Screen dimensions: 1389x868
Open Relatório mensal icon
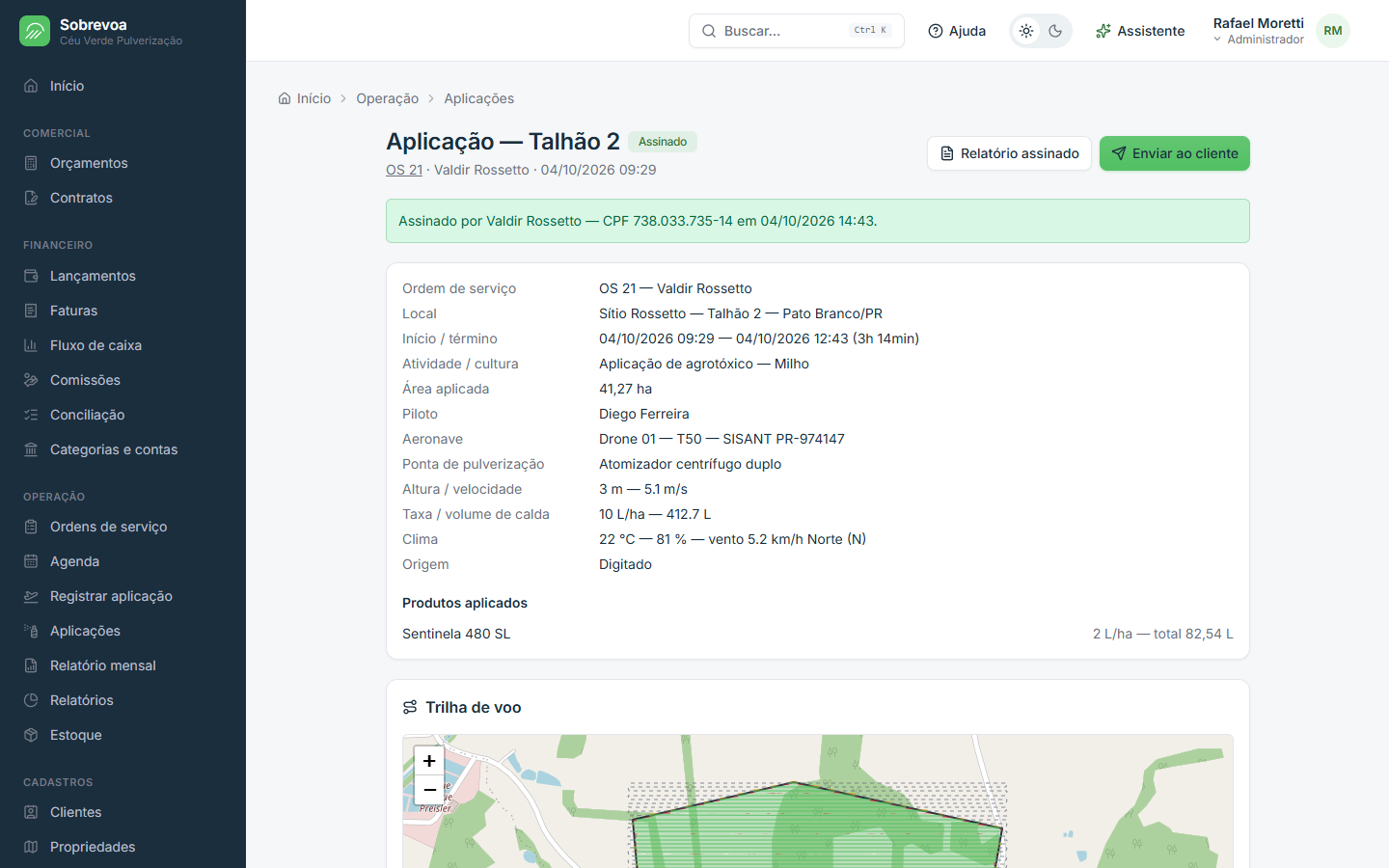(31, 665)
